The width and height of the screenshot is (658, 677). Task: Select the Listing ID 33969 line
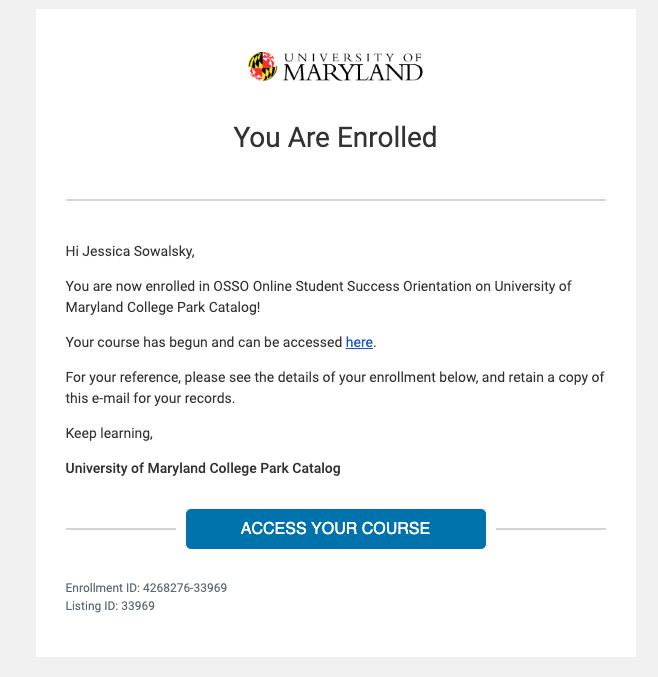(110, 606)
